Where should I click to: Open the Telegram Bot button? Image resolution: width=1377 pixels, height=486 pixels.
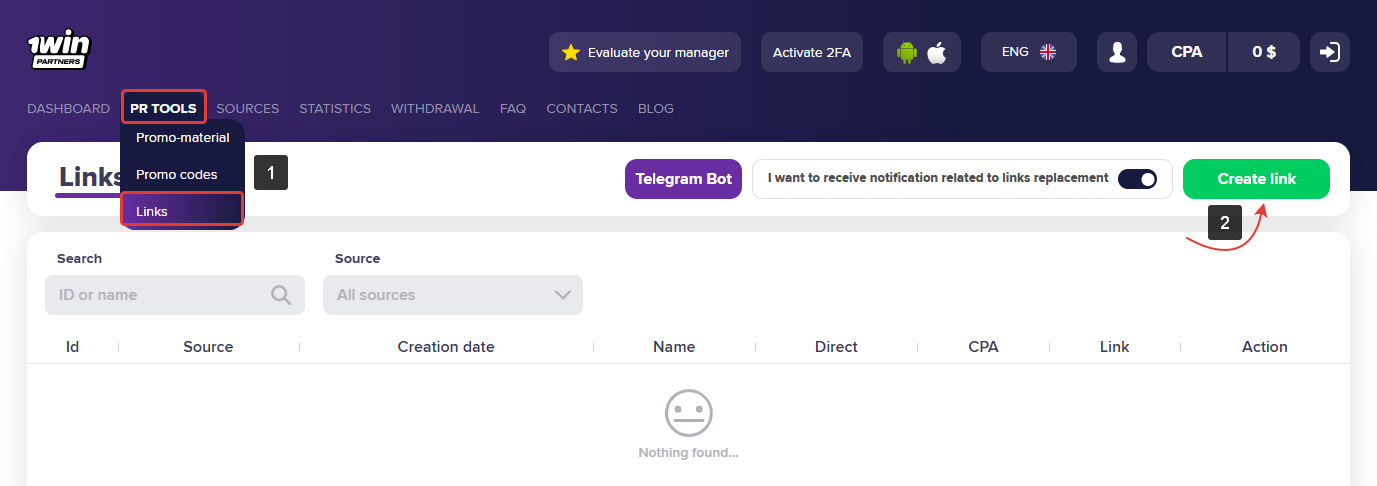click(x=683, y=179)
